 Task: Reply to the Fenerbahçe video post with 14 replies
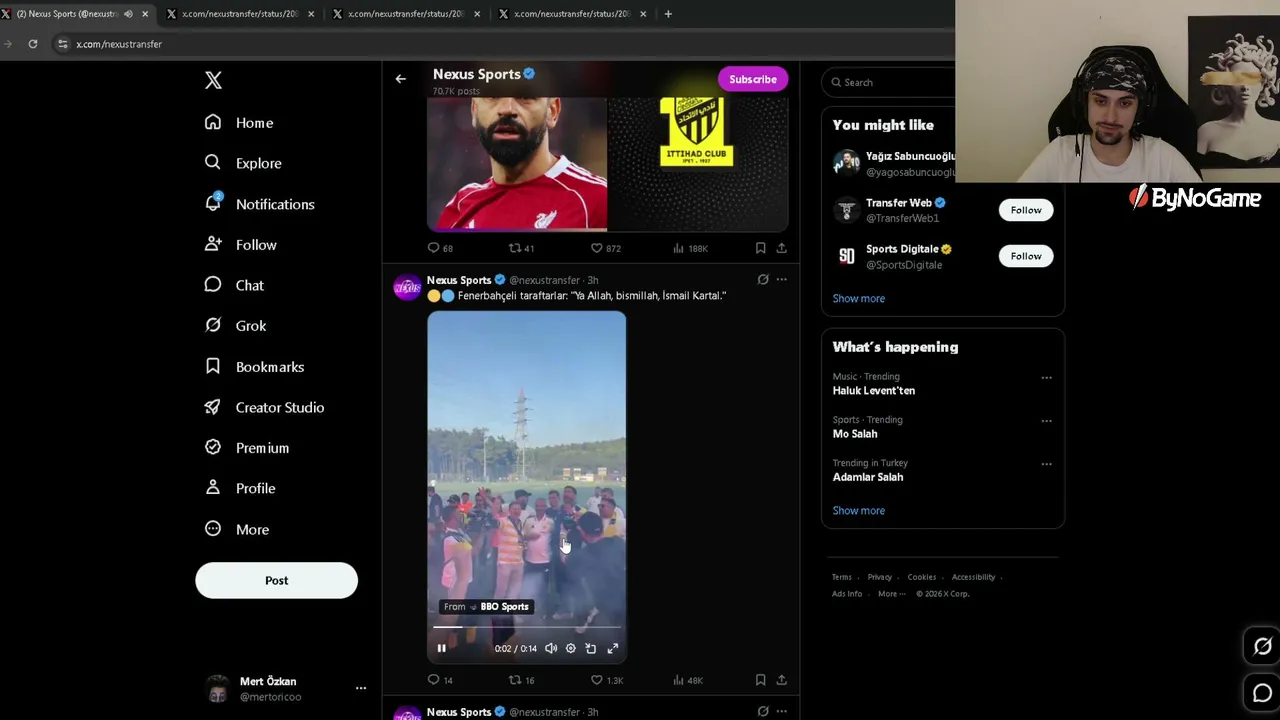pyautogui.click(x=434, y=680)
